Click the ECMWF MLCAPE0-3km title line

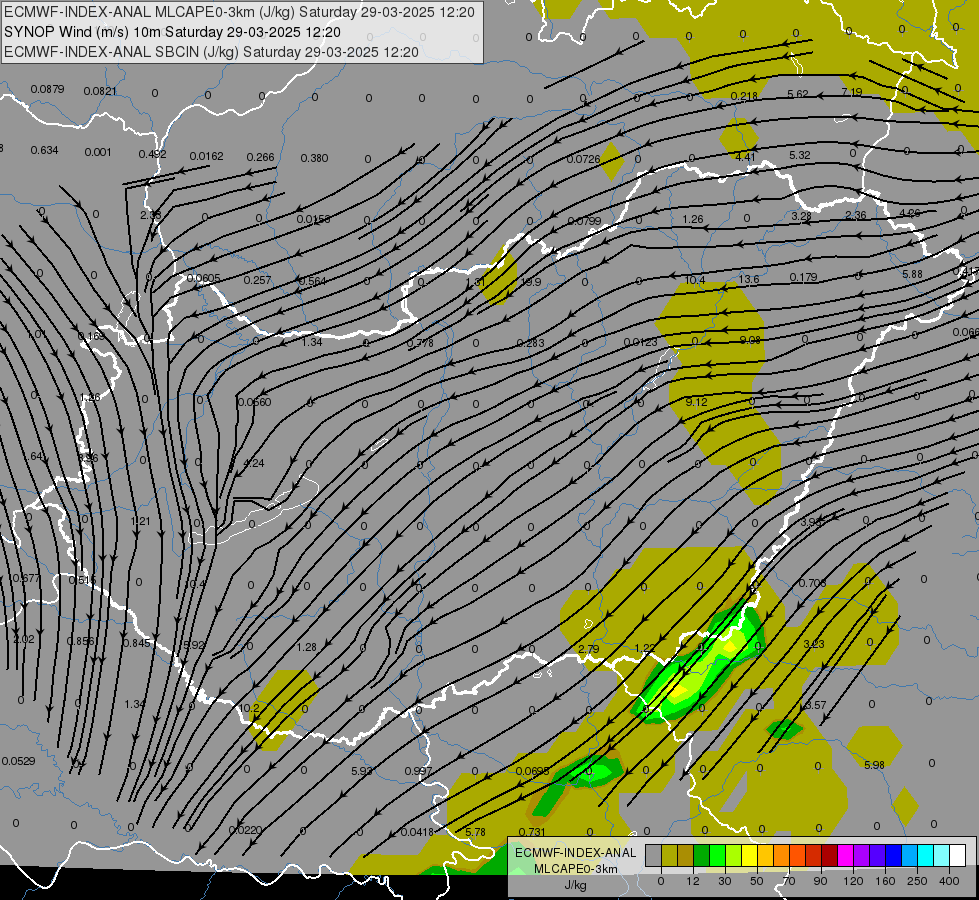[240, 12]
